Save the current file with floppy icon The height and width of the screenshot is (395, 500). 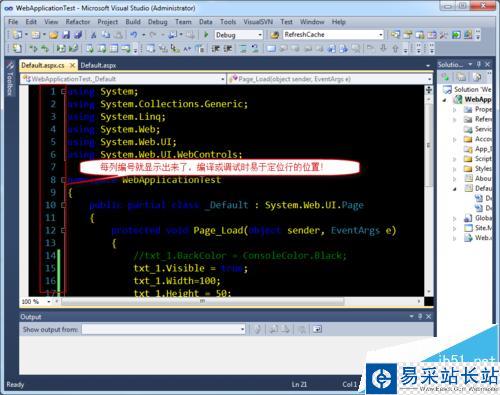[x=66, y=35]
